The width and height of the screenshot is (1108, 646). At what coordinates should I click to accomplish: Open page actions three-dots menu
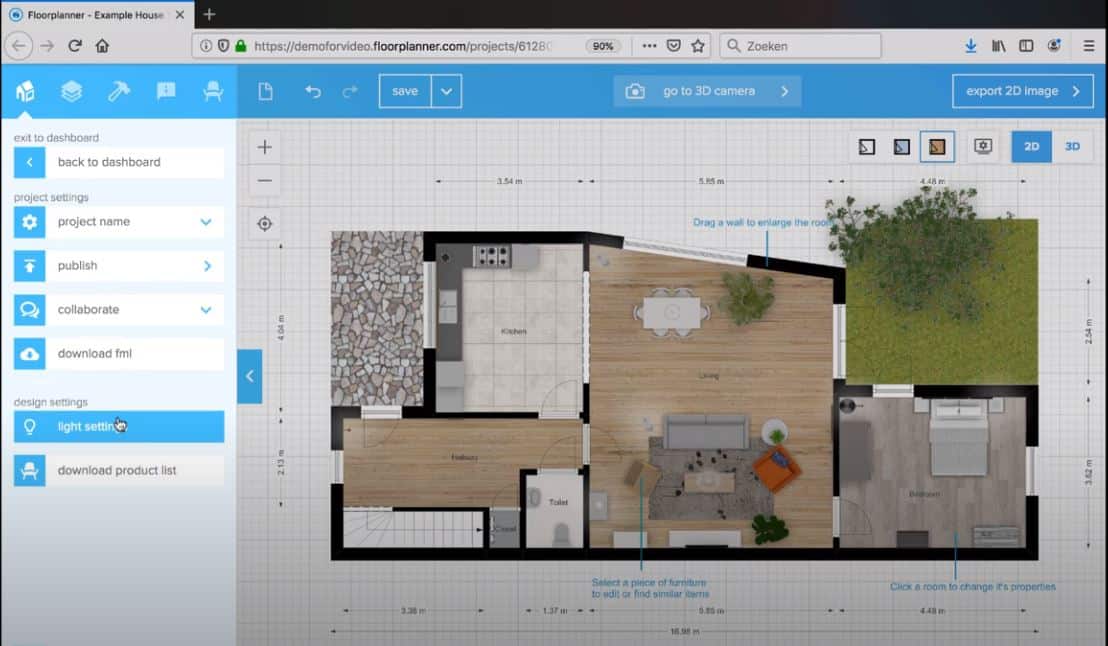pos(649,46)
